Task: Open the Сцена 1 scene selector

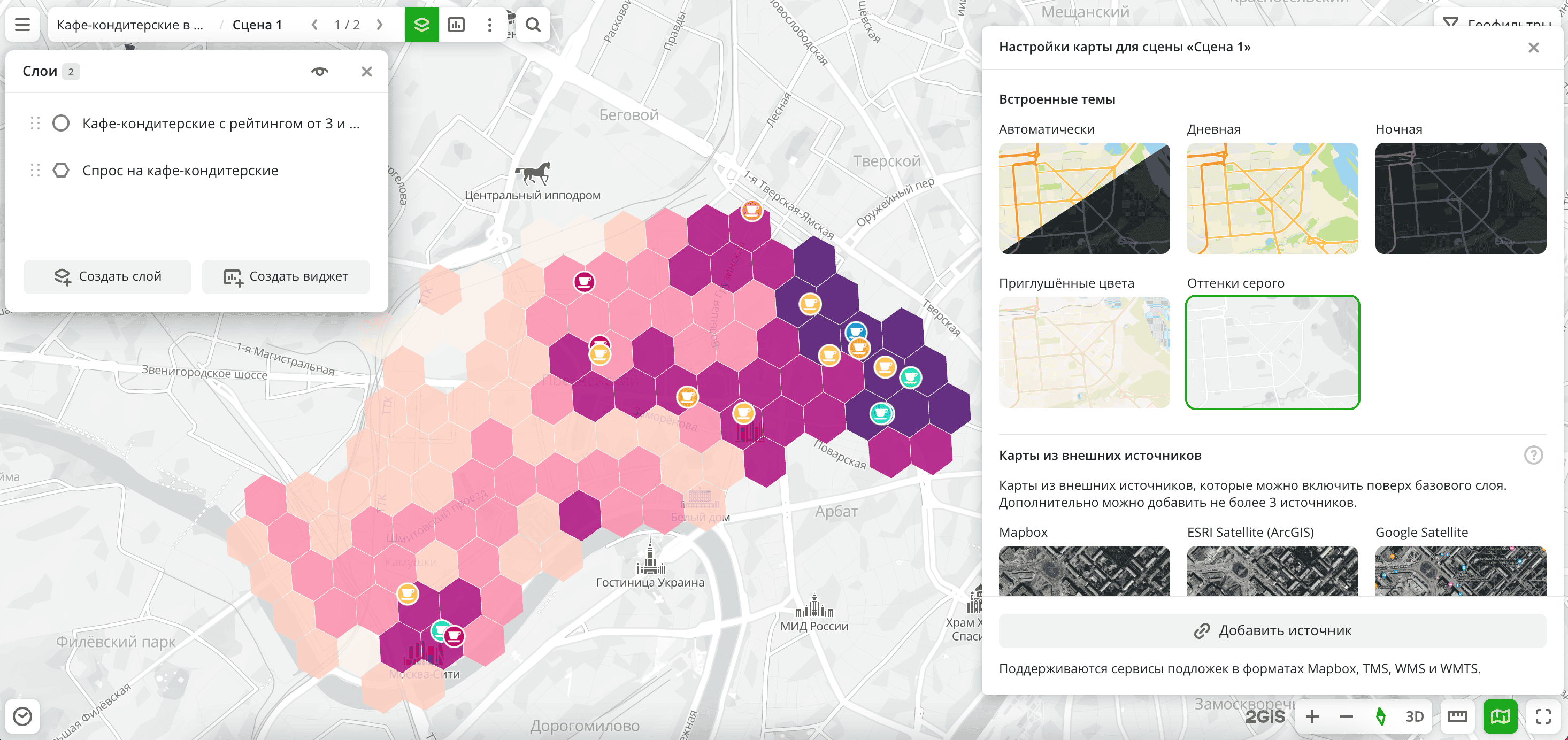Action: (x=257, y=25)
